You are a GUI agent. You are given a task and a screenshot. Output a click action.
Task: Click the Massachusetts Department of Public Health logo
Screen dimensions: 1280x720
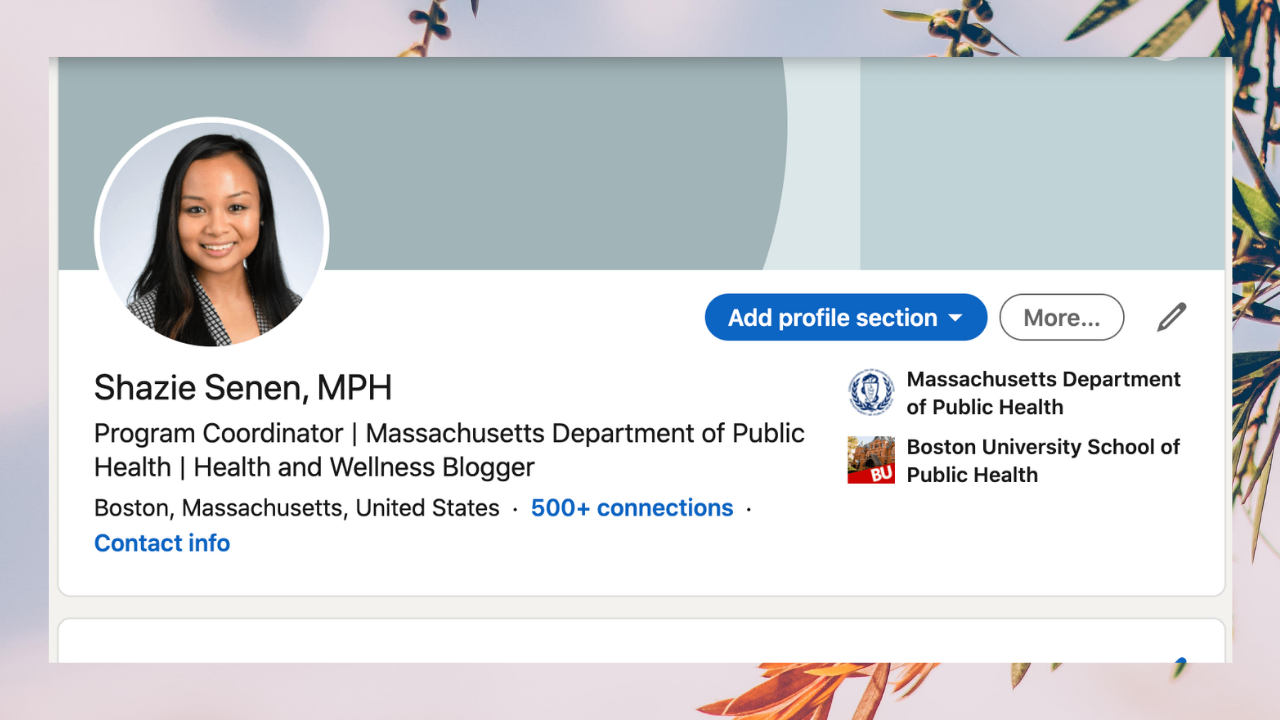click(871, 392)
